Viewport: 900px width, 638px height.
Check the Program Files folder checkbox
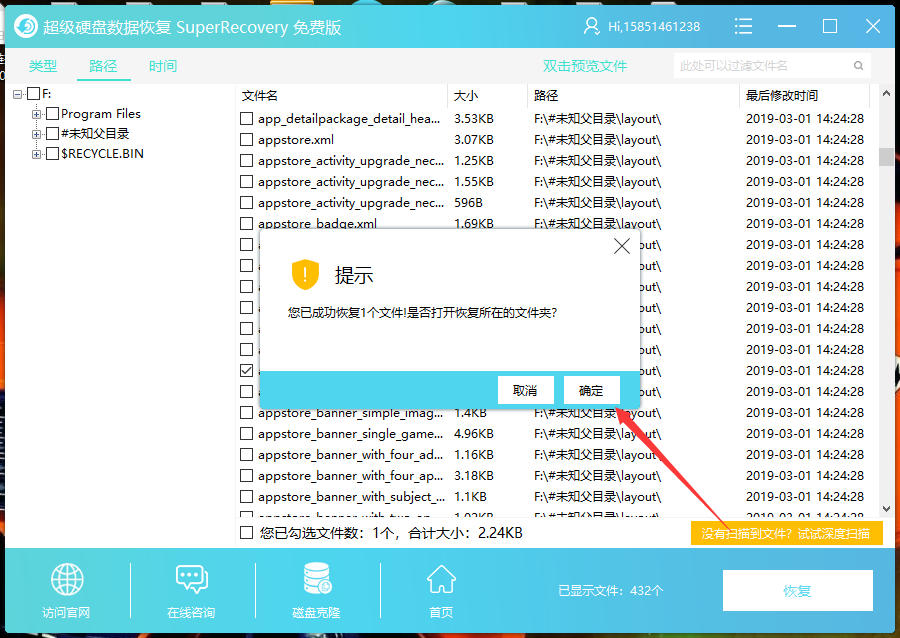coord(52,114)
